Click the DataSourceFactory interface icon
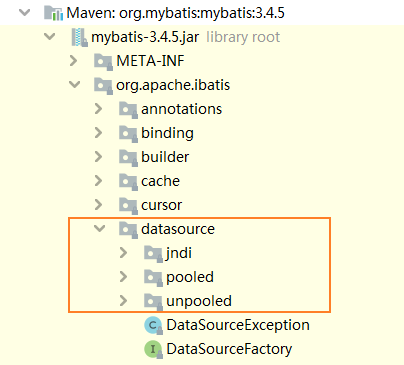 tap(153, 349)
